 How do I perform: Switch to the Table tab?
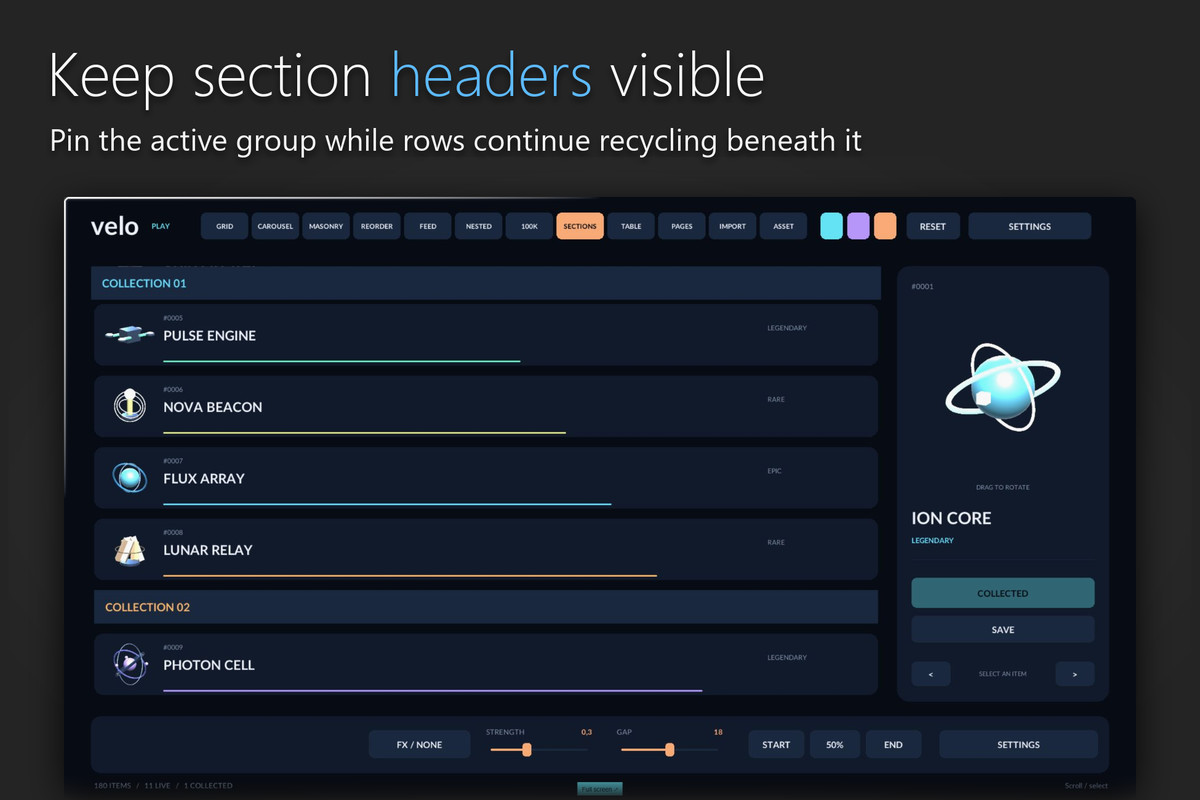tap(631, 226)
